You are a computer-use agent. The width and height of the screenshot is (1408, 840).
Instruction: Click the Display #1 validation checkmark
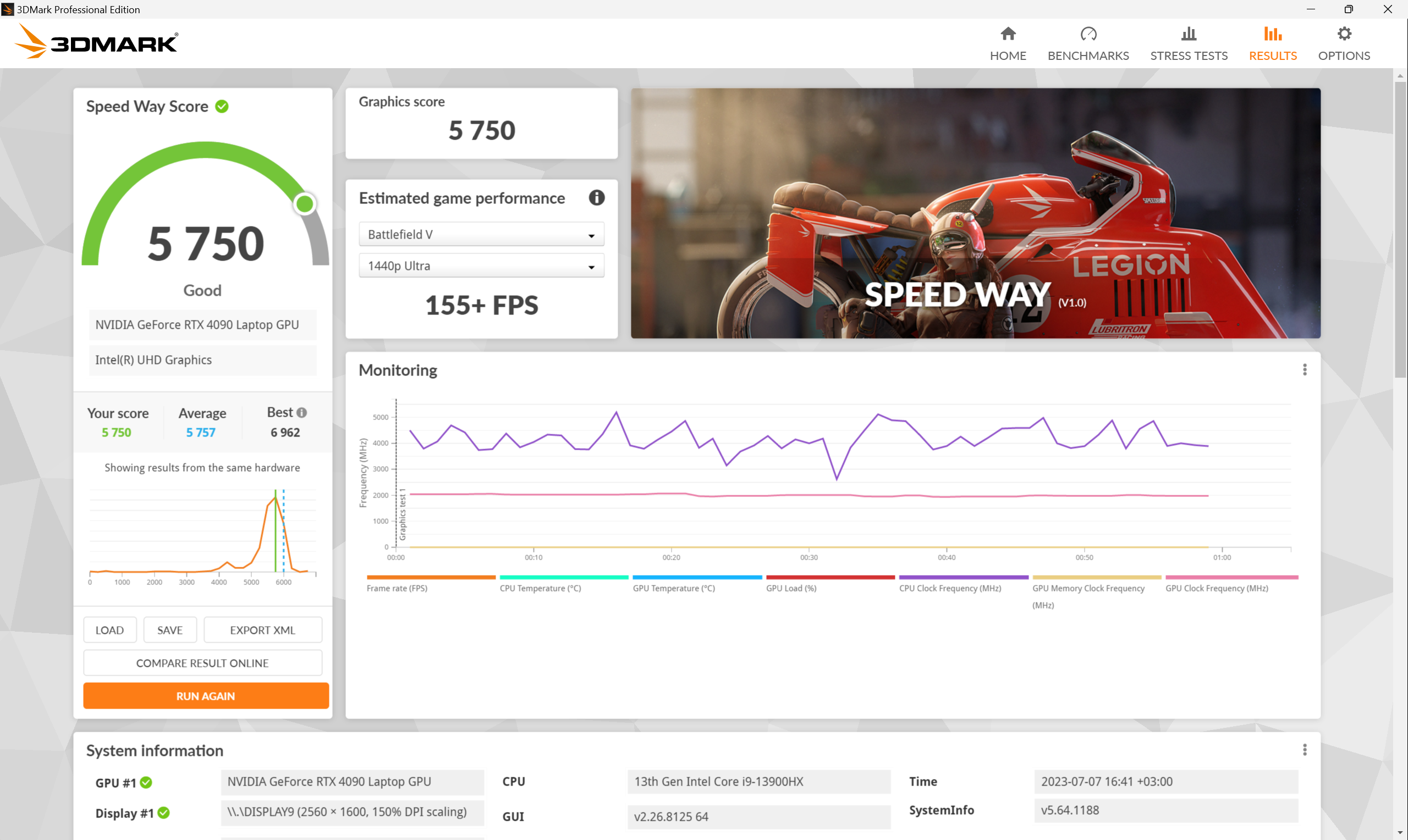pos(163,813)
